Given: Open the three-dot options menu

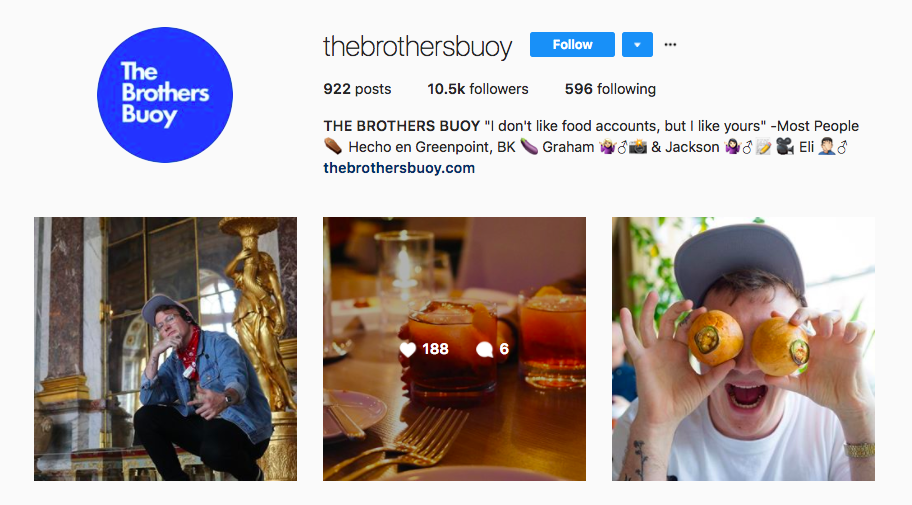Looking at the screenshot, I should (670, 45).
